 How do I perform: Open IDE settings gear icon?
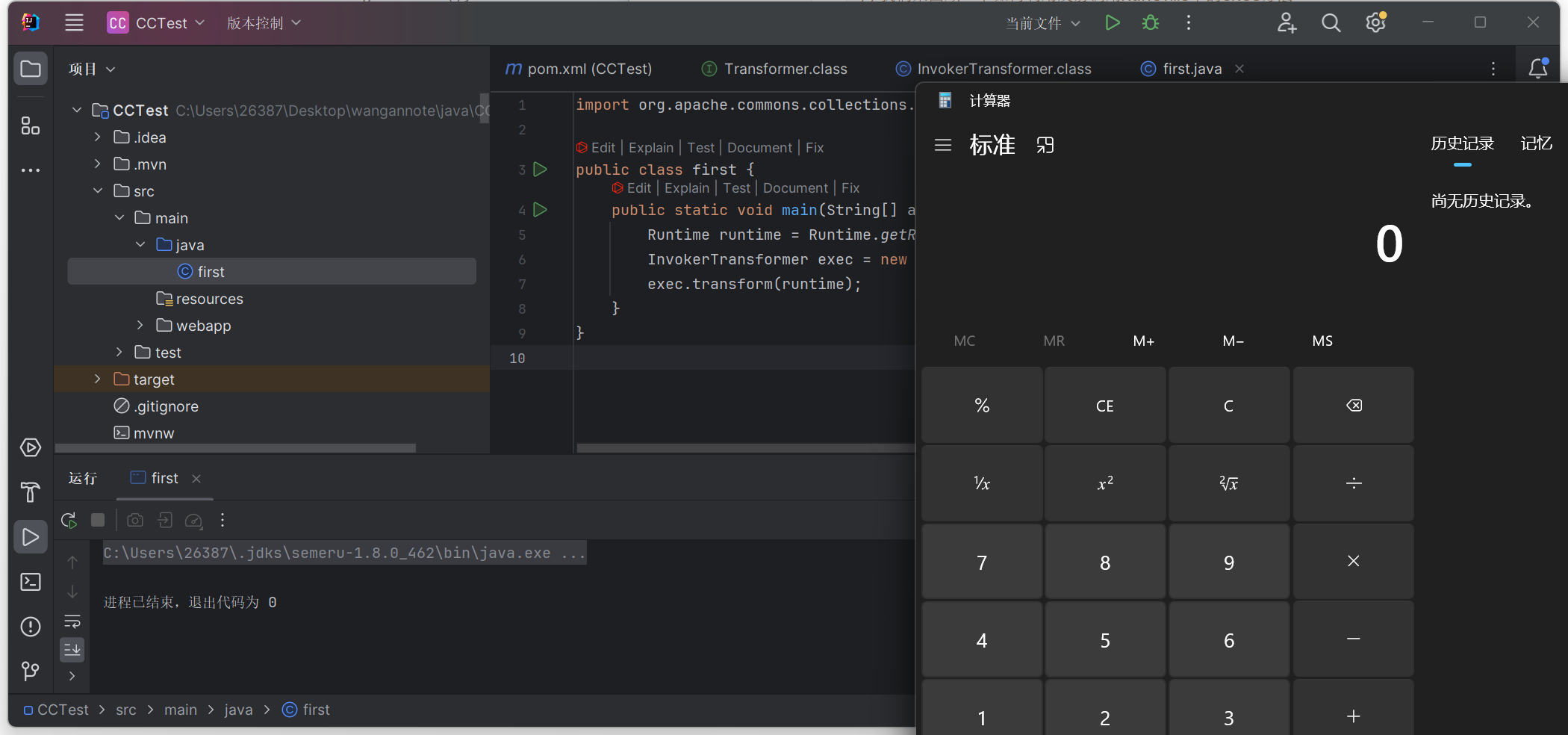pos(1375,23)
